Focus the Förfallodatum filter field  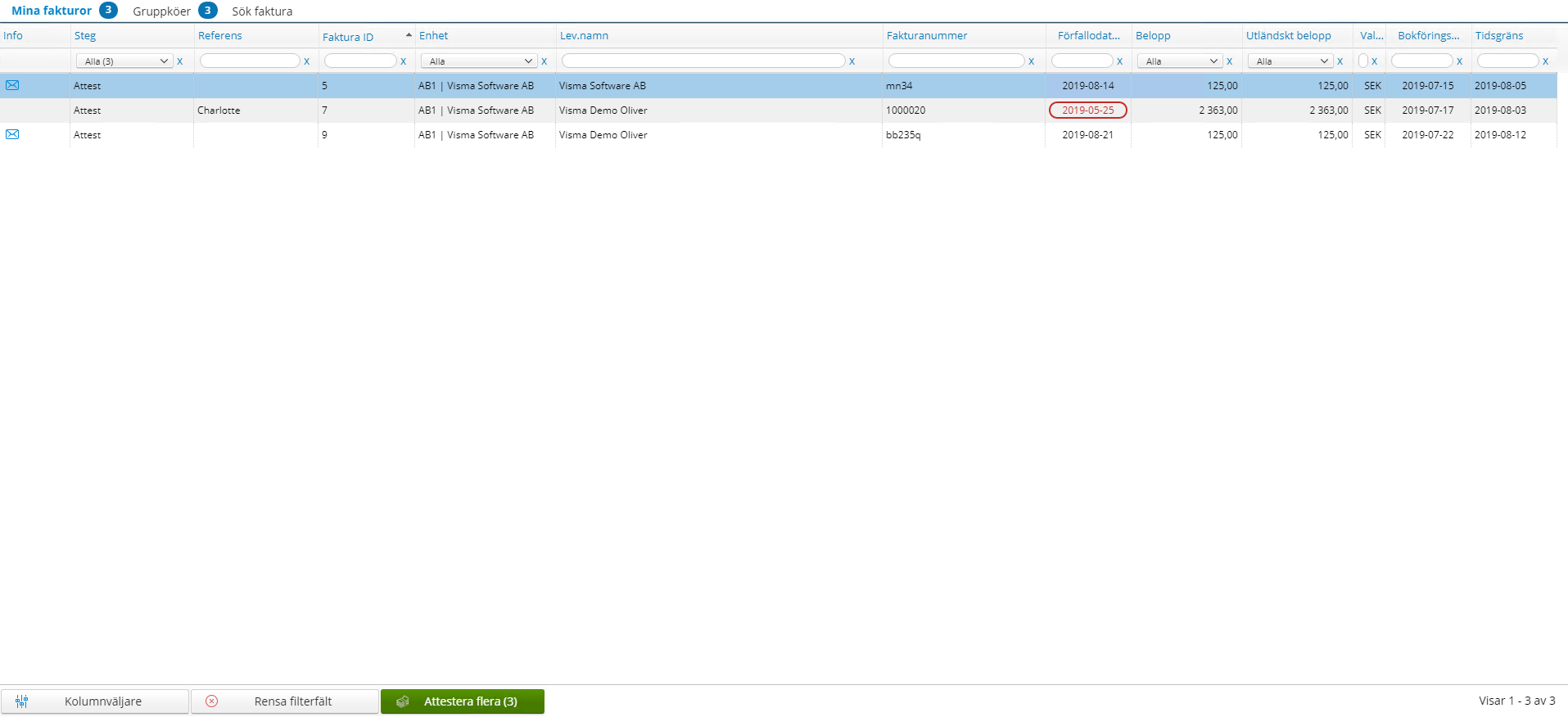click(1082, 61)
